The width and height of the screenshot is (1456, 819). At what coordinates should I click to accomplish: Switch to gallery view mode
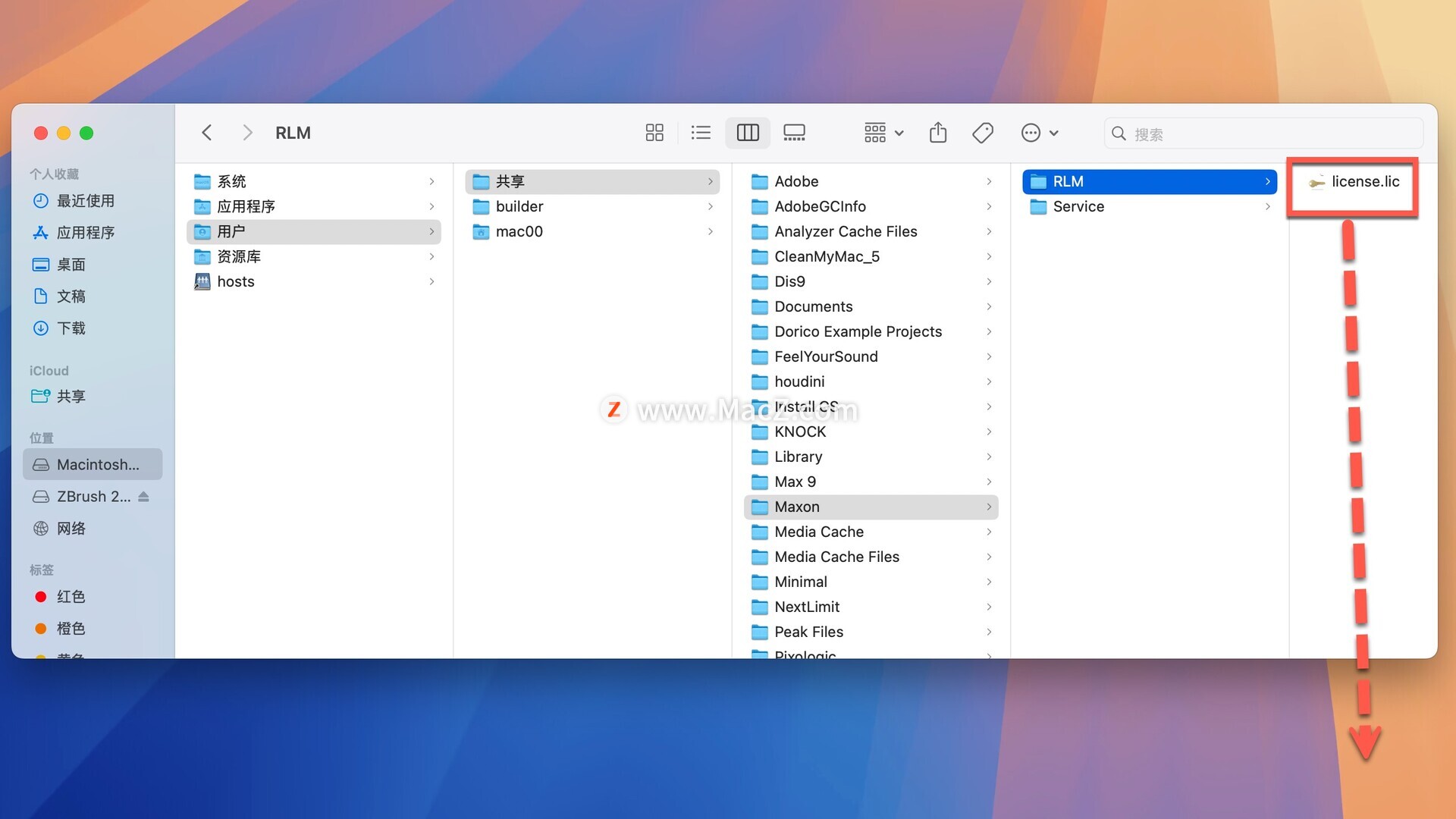(x=794, y=133)
